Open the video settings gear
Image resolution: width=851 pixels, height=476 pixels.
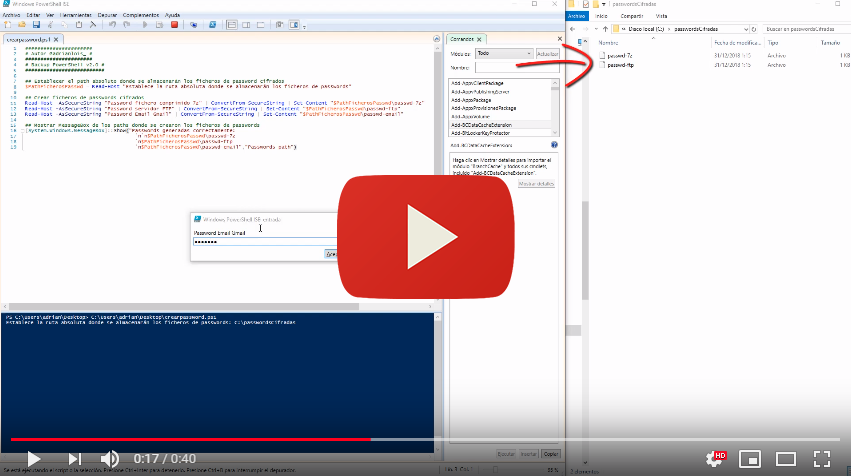[716, 459]
